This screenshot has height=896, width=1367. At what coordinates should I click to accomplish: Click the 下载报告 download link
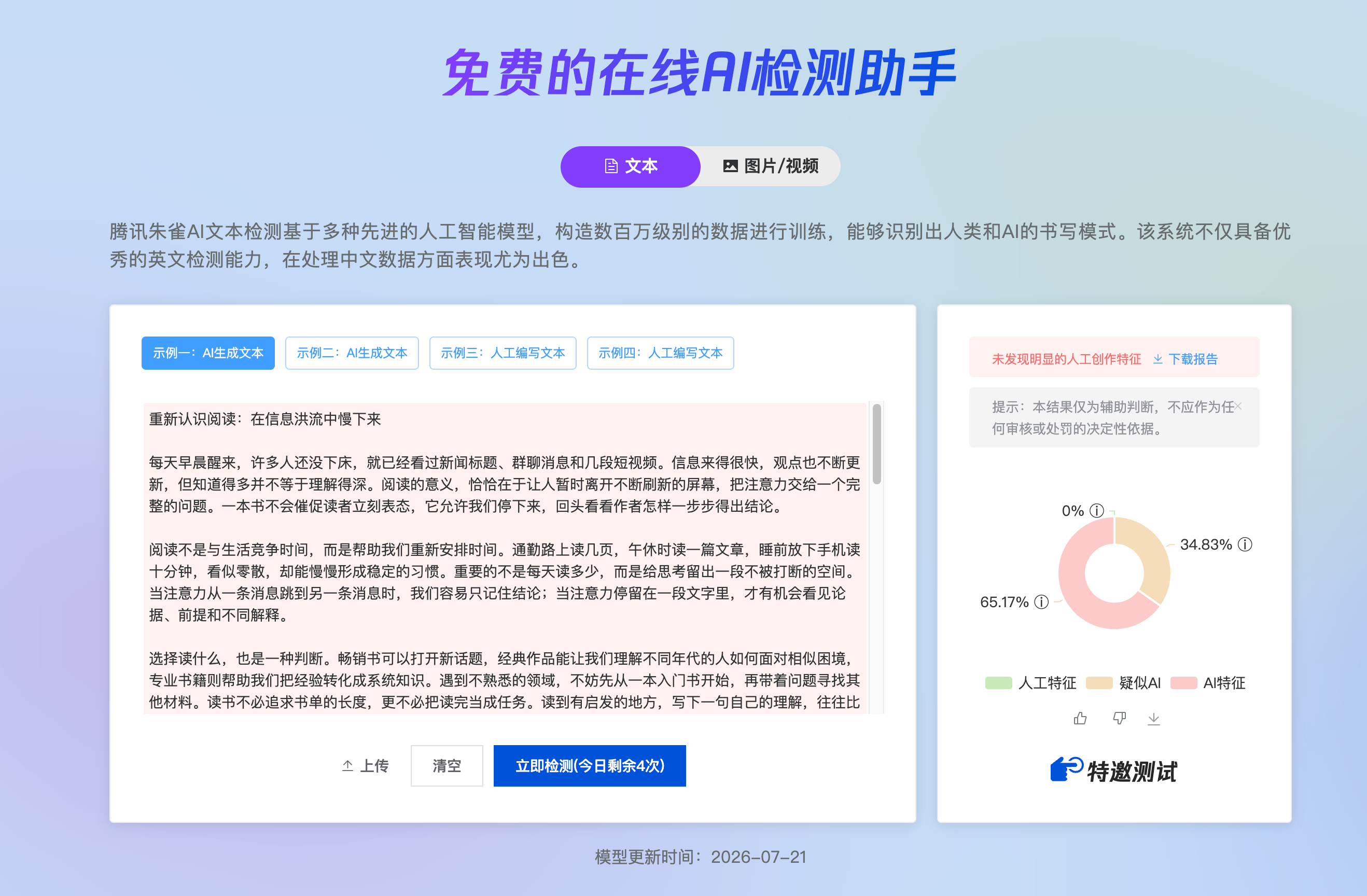(x=1185, y=359)
